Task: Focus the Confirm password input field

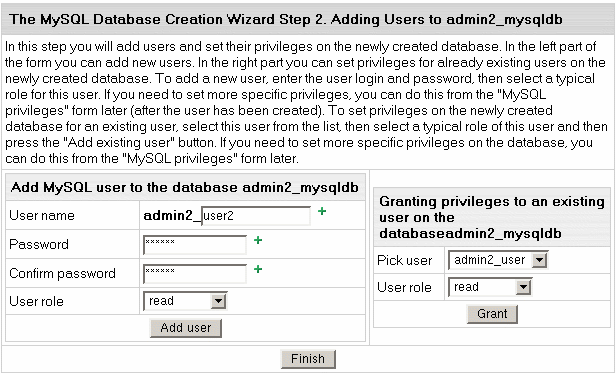Action: click(195, 274)
